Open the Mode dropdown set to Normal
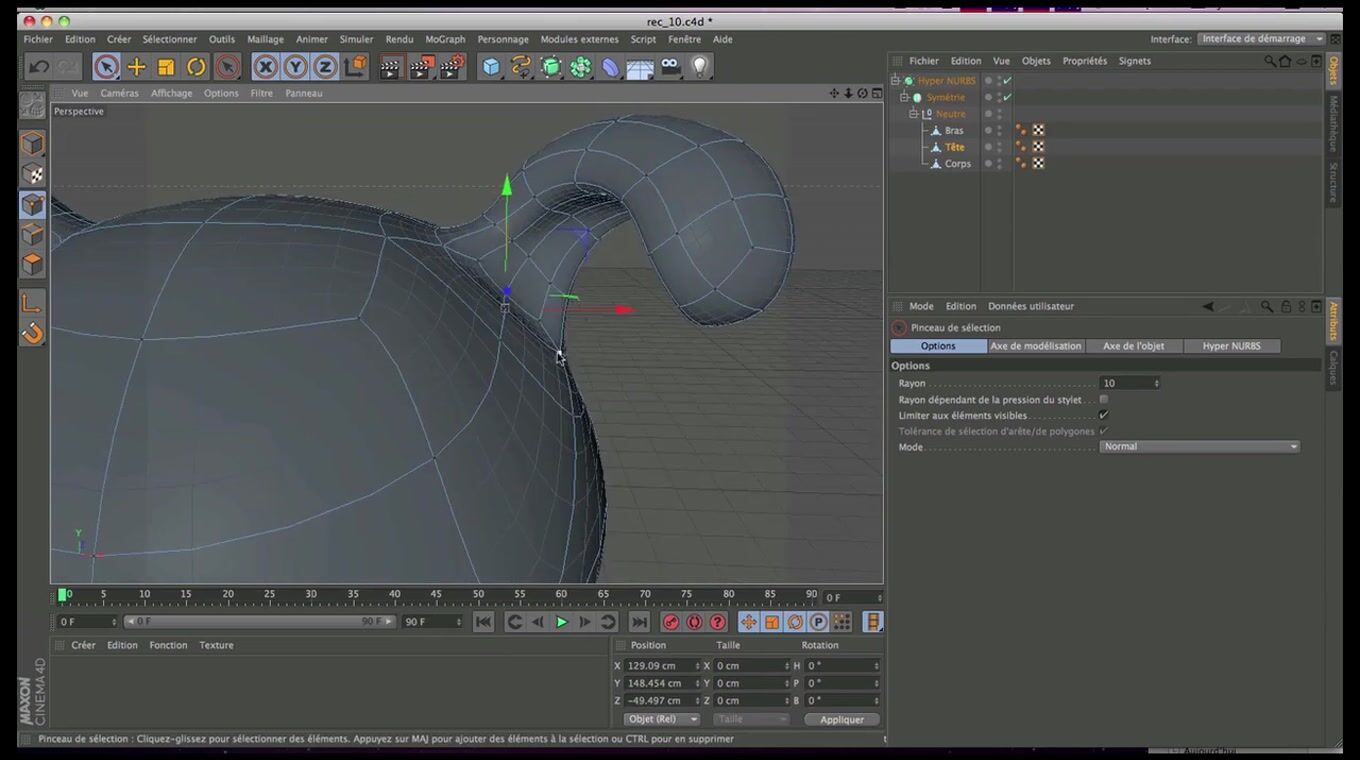The height and width of the screenshot is (760, 1360). pyautogui.click(x=1199, y=447)
